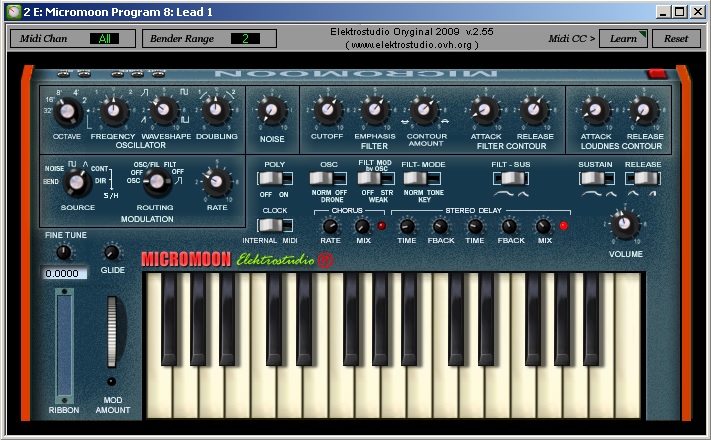Click the Loudness Contour Attack knob
Screen dimensions: 711x440
tap(595, 110)
